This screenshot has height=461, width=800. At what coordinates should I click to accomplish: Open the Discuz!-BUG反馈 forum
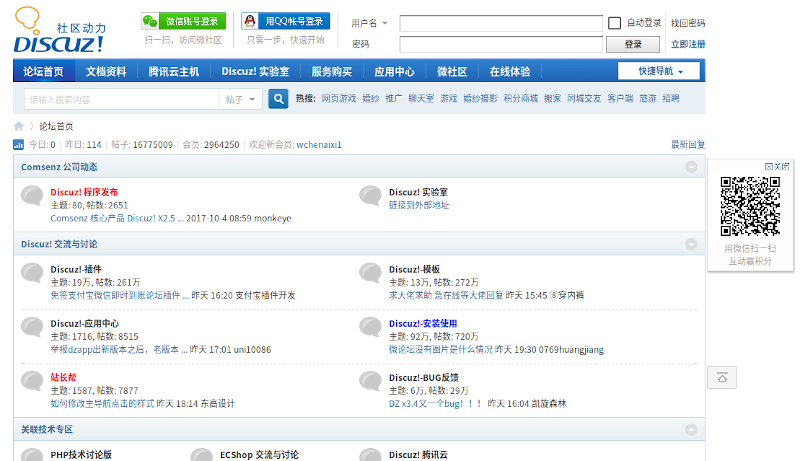(424, 377)
